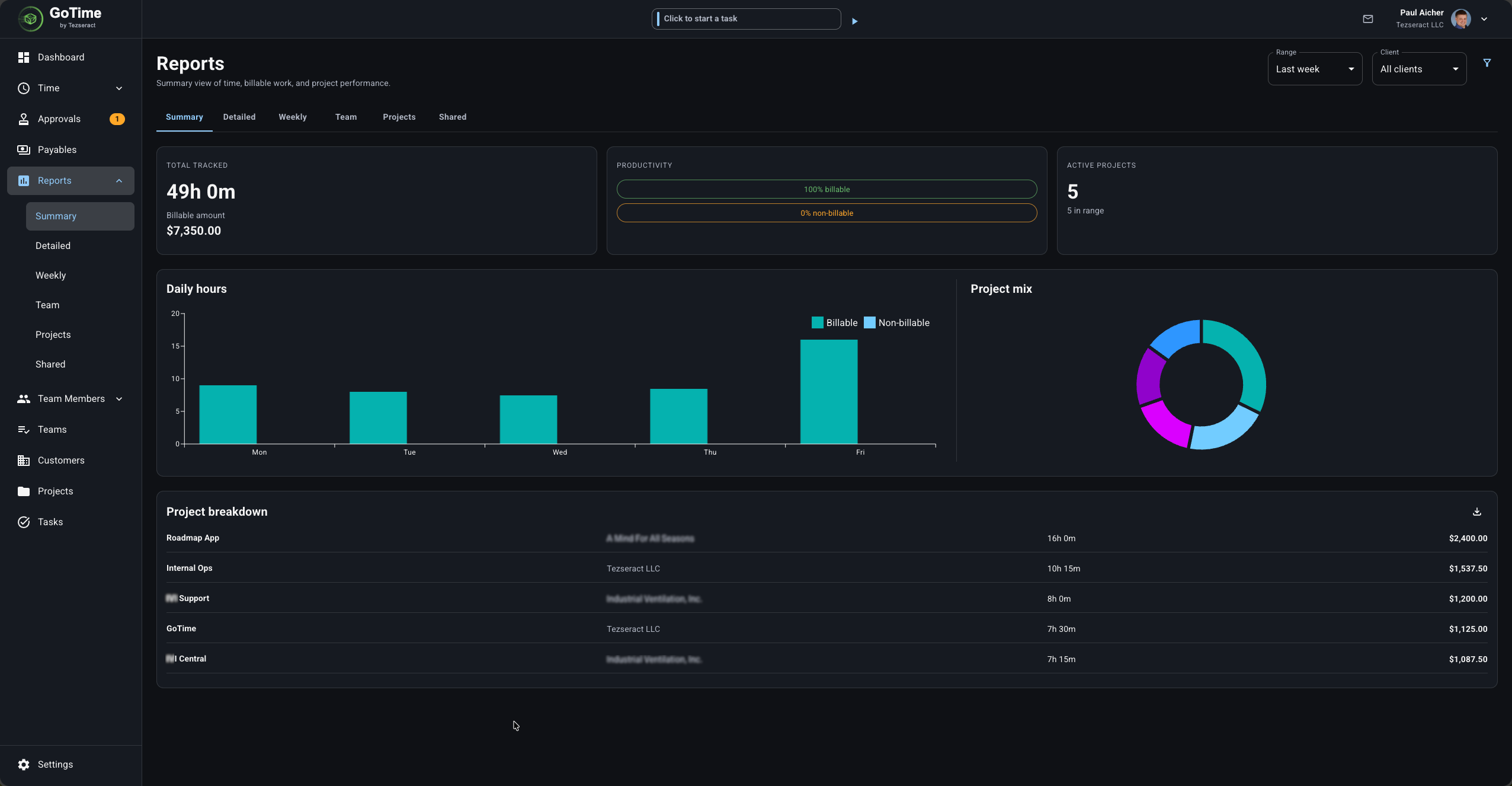Open the Settings gear icon
Screen dimensions: 1512x786
click(x=24, y=765)
